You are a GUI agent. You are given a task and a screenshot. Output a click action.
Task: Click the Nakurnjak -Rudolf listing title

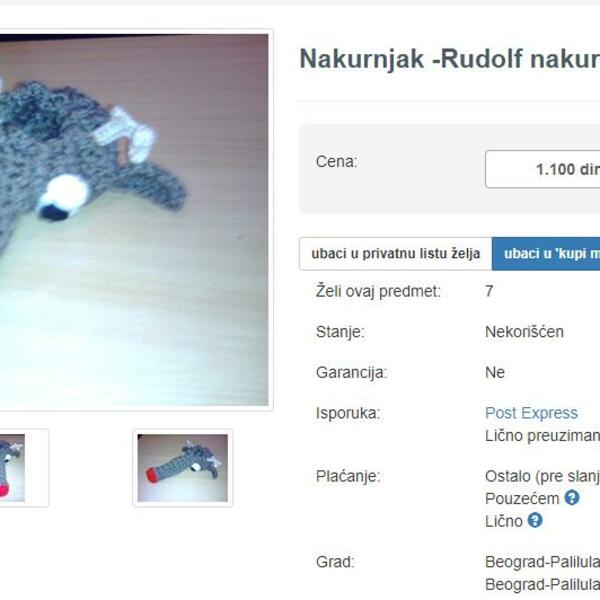pos(450,59)
